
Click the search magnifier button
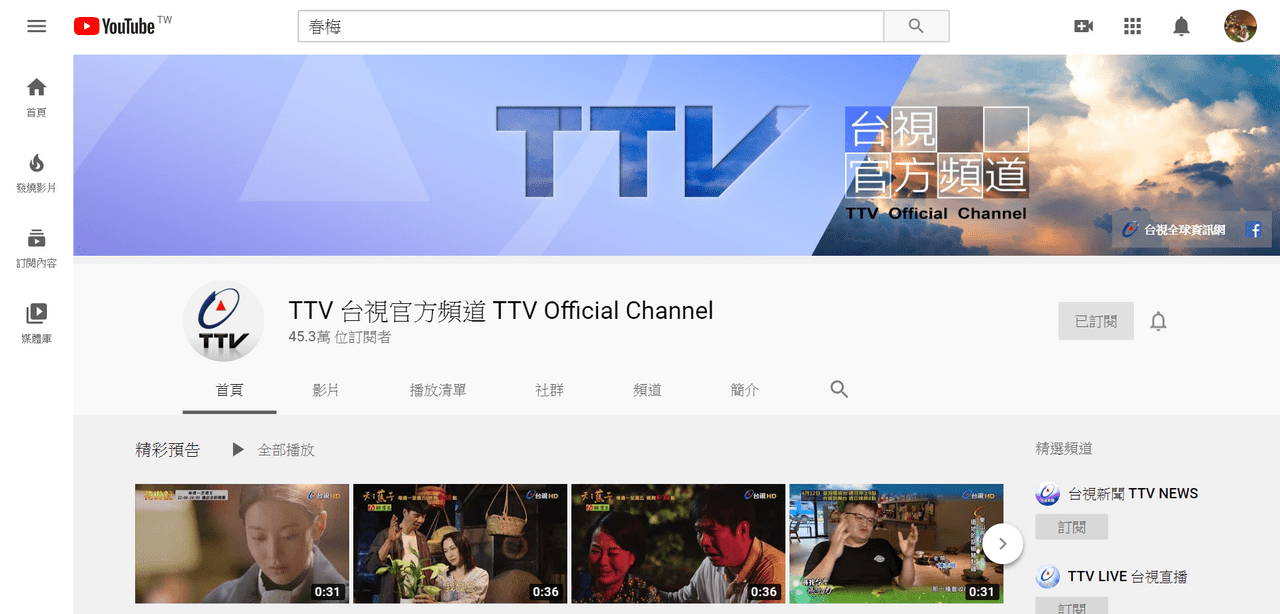coord(916,27)
